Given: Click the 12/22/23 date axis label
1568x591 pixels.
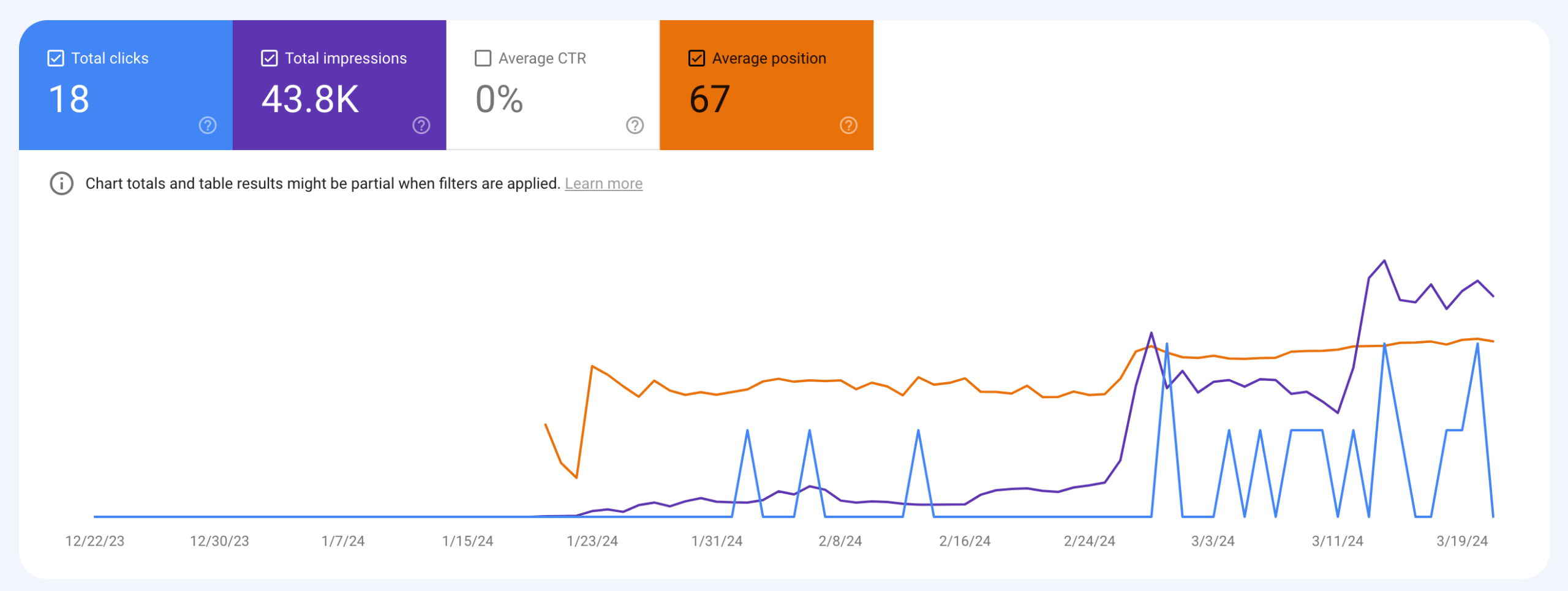Looking at the screenshot, I should click(95, 541).
